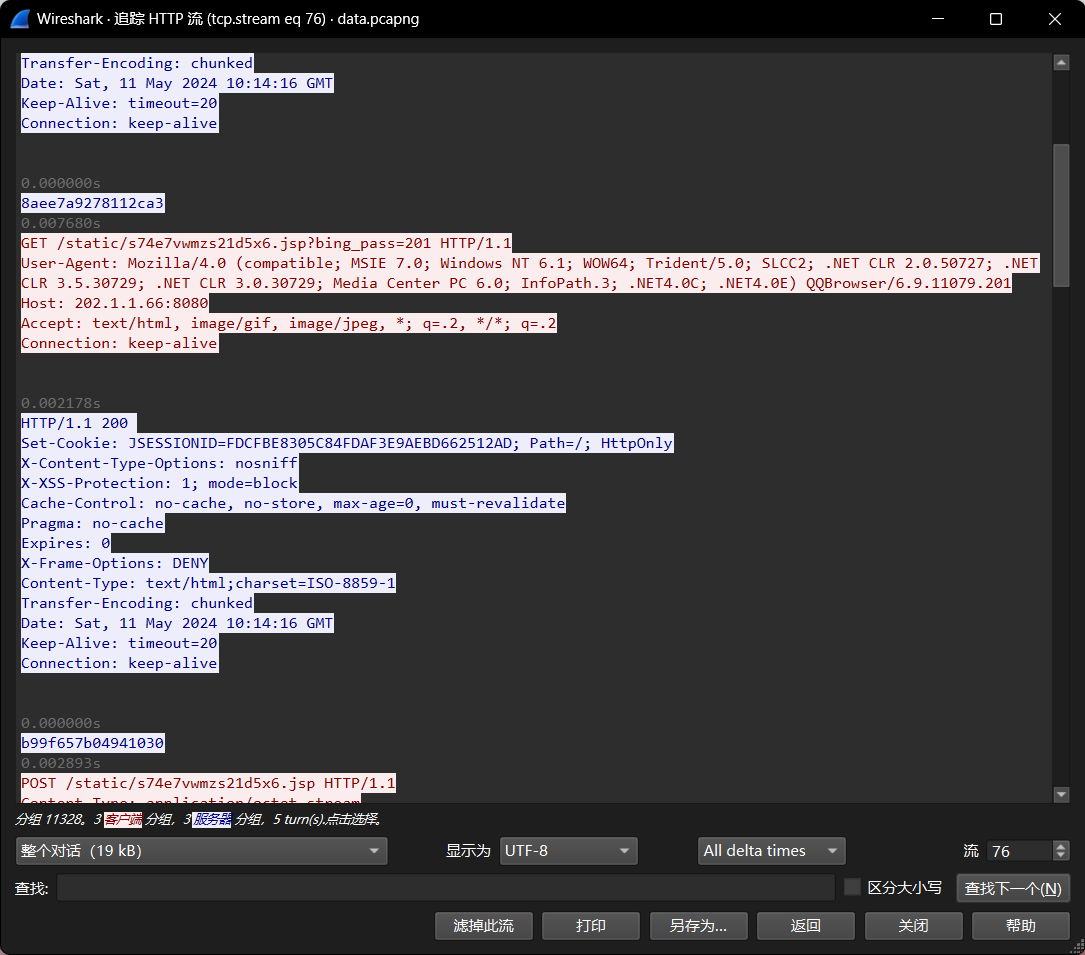Click the top Transfer-Encoding: chunked line
The image size is (1085, 955).
click(x=137, y=63)
